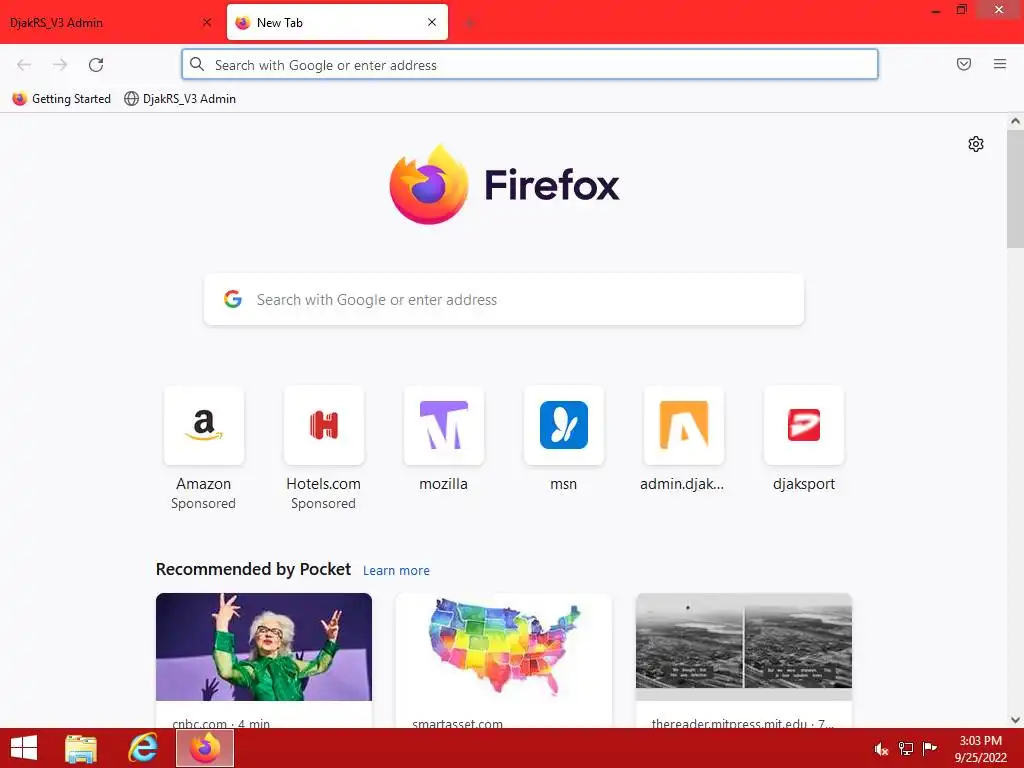Open Getting Started bookmark

pos(61,99)
